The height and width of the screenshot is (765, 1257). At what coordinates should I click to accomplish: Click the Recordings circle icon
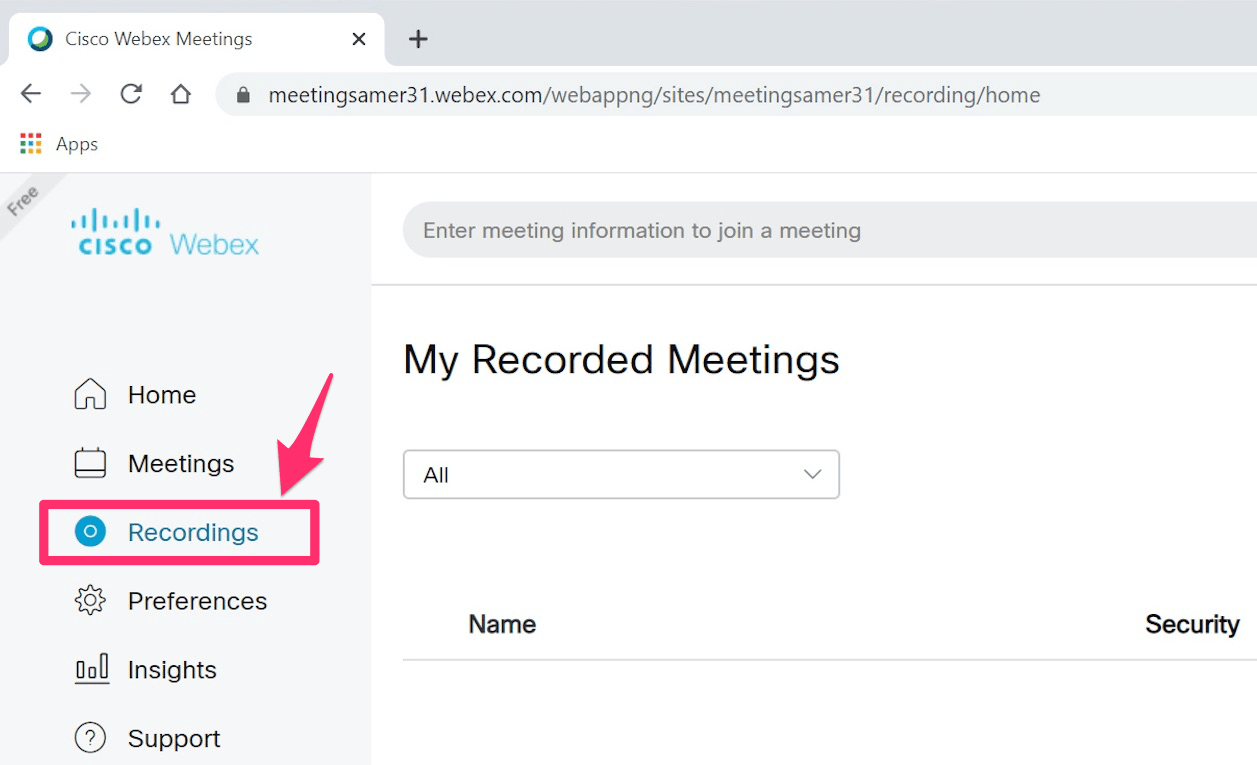[90, 532]
